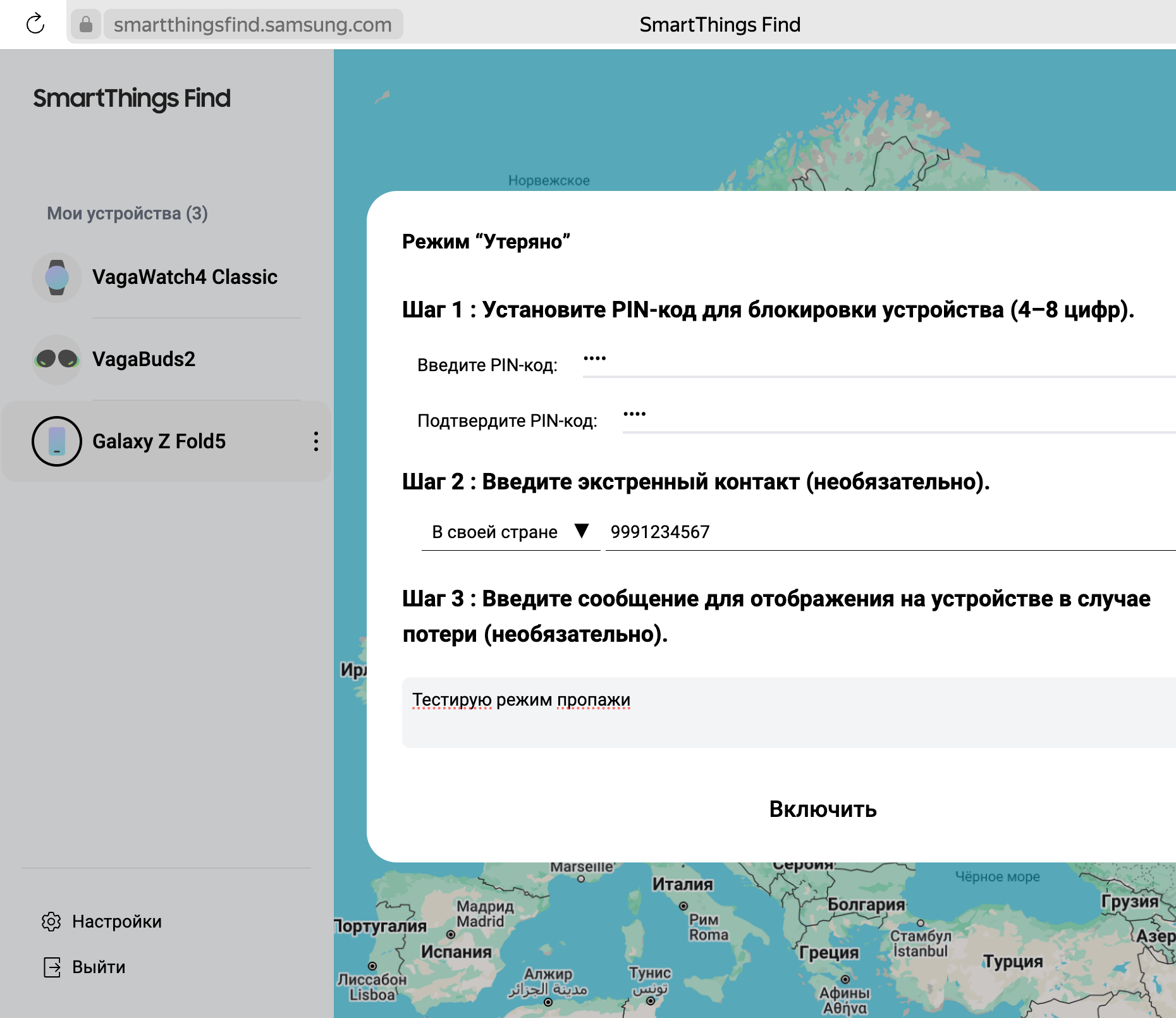Click the Шаг 3 heading about сообщение
The height and width of the screenshot is (1018, 1176).
(776, 616)
